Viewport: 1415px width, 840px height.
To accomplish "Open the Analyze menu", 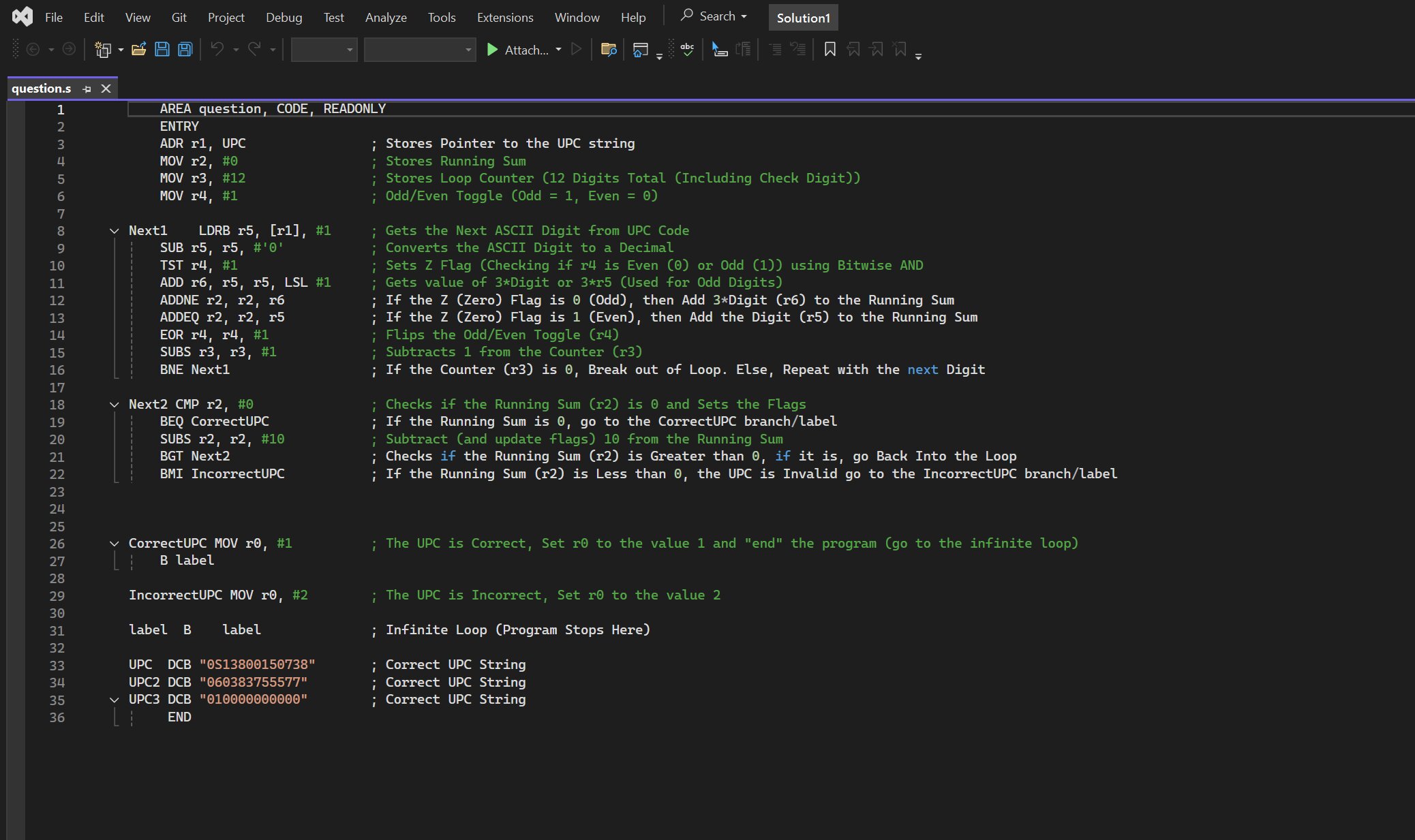I will pyautogui.click(x=386, y=17).
